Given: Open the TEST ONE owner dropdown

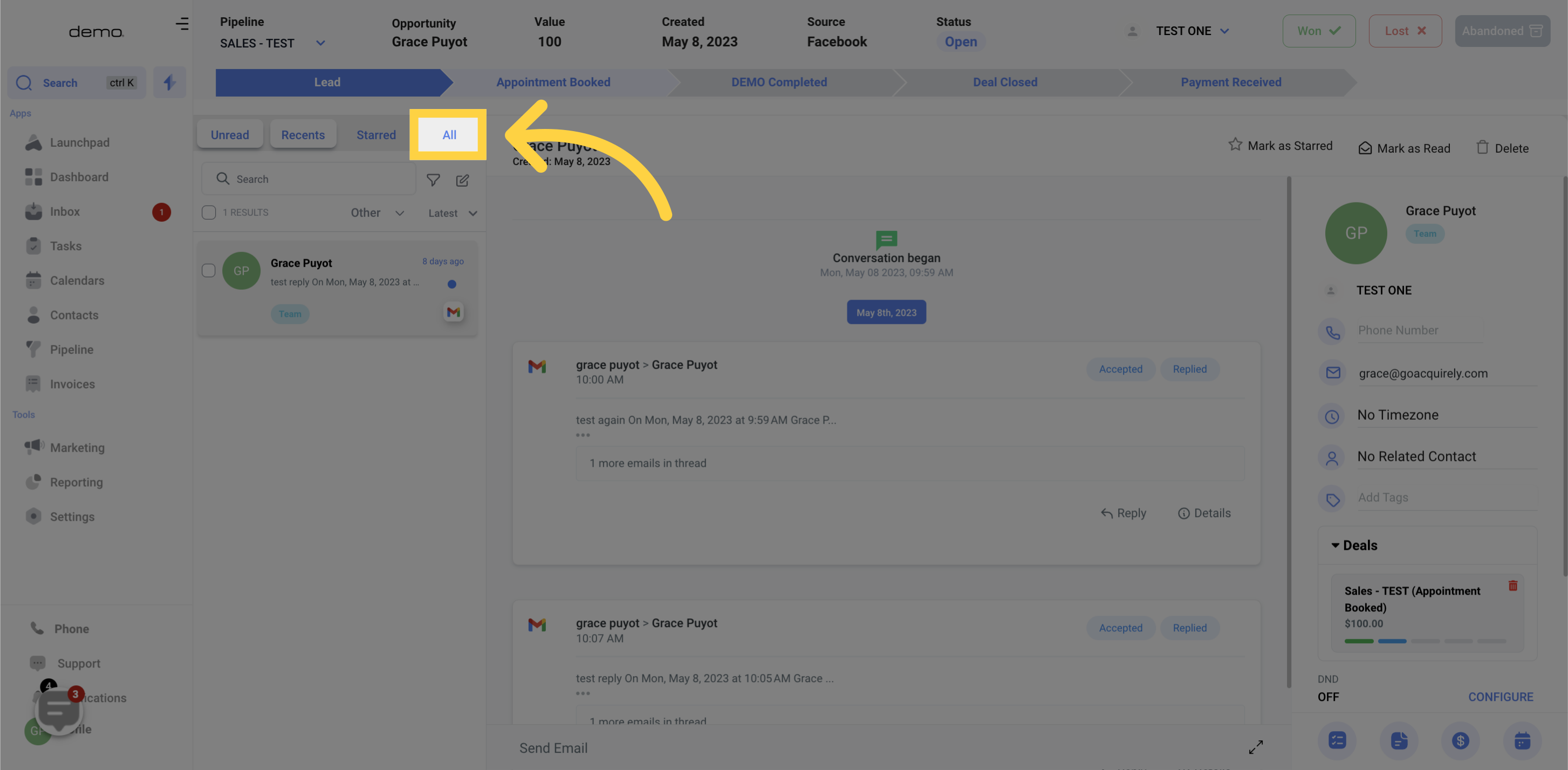Looking at the screenshot, I should tap(1192, 31).
